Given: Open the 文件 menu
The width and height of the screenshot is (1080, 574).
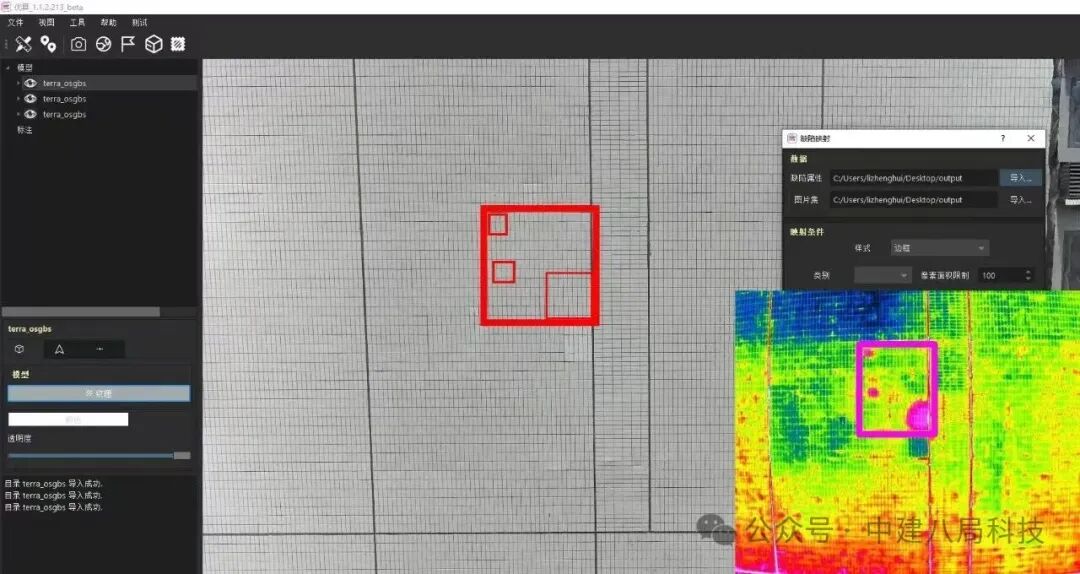Looking at the screenshot, I should pyautogui.click(x=15, y=22).
